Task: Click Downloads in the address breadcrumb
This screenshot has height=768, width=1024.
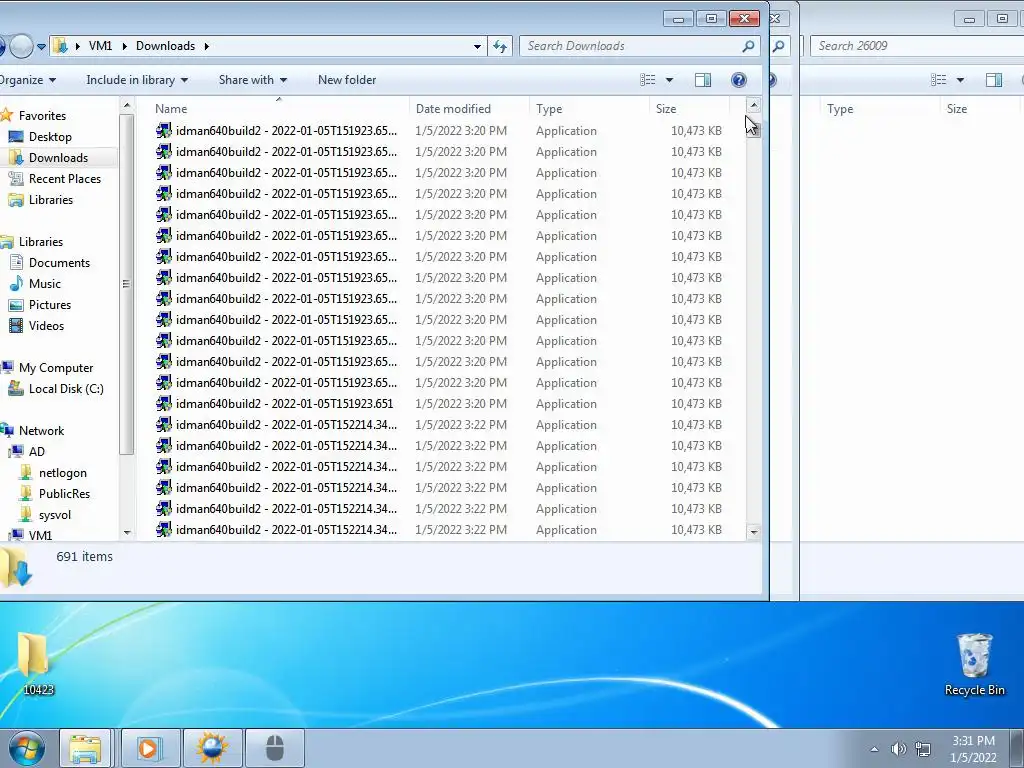Action: pos(165,46)
